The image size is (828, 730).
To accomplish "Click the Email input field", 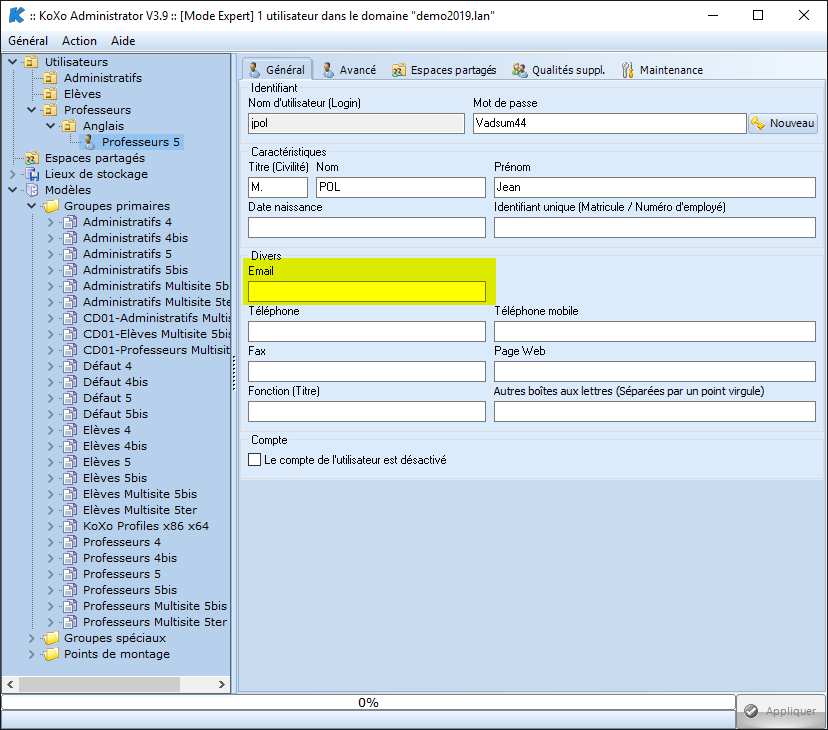I will tap(367, 292).
